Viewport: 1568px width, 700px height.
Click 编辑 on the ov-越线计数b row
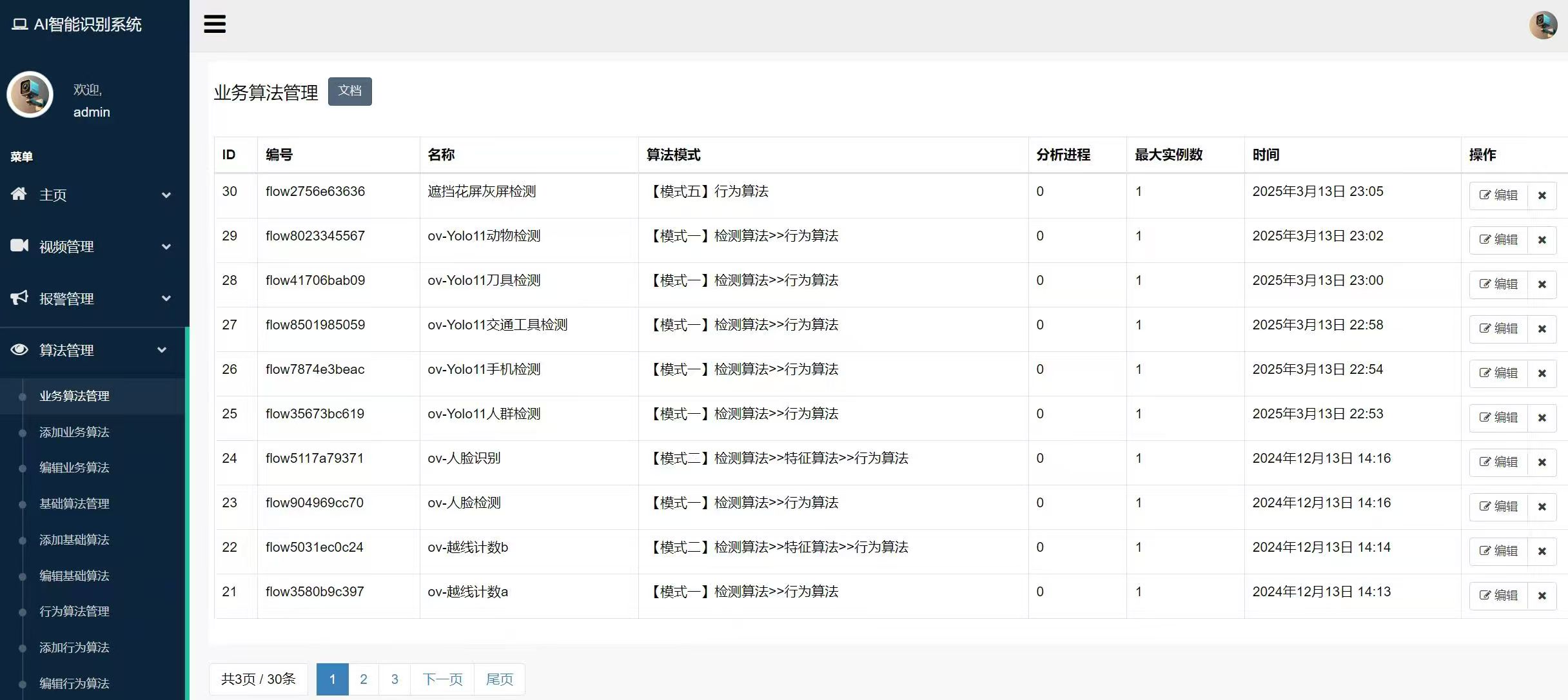coord(1498,551)
